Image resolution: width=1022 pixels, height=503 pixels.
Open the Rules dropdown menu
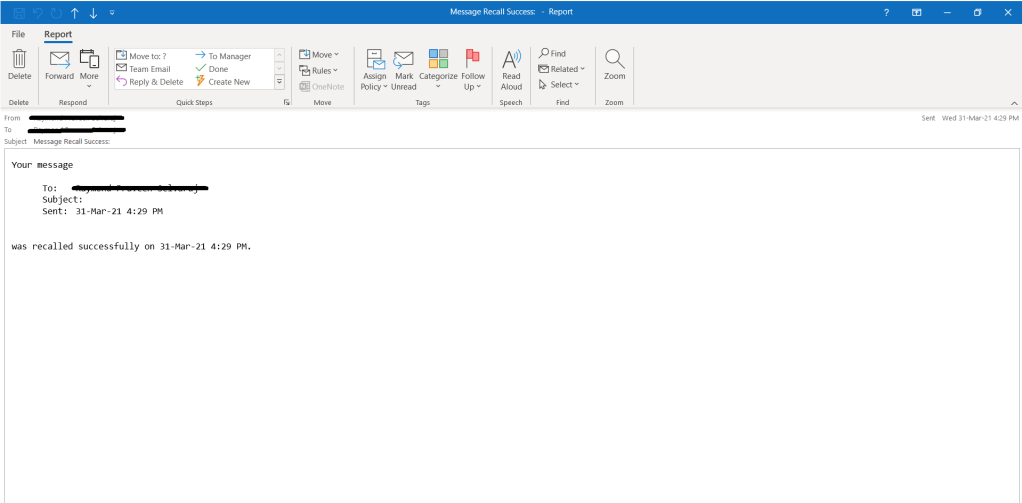320,70
